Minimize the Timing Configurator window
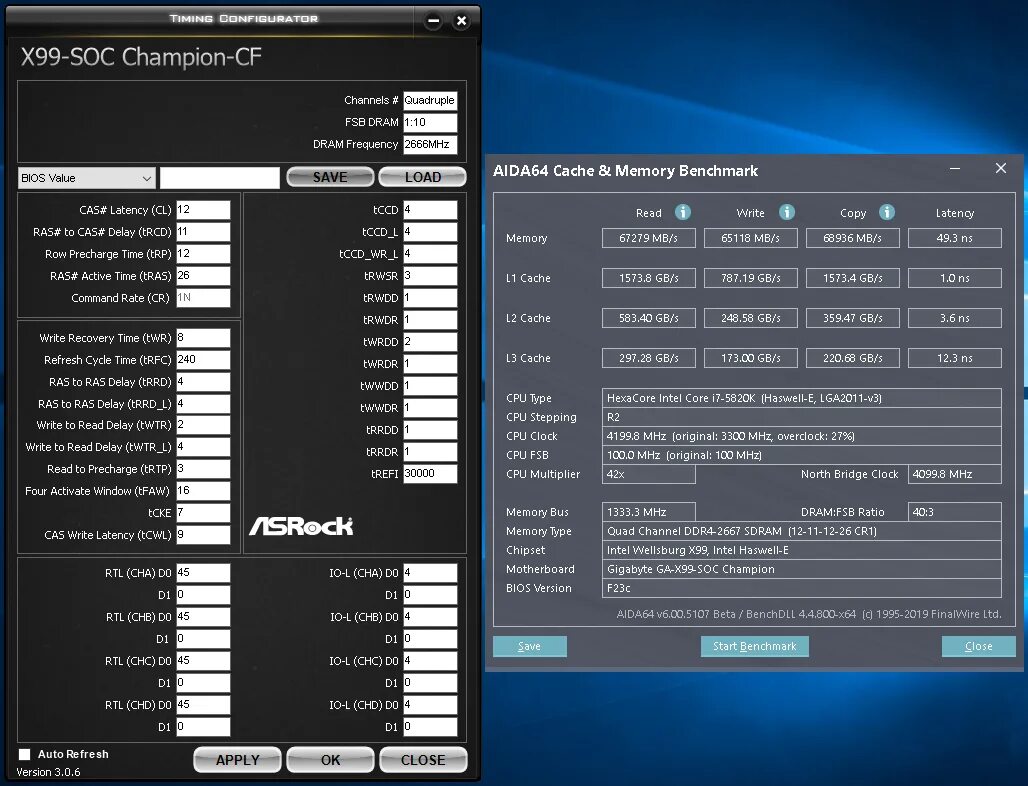 tap(433, 21)
